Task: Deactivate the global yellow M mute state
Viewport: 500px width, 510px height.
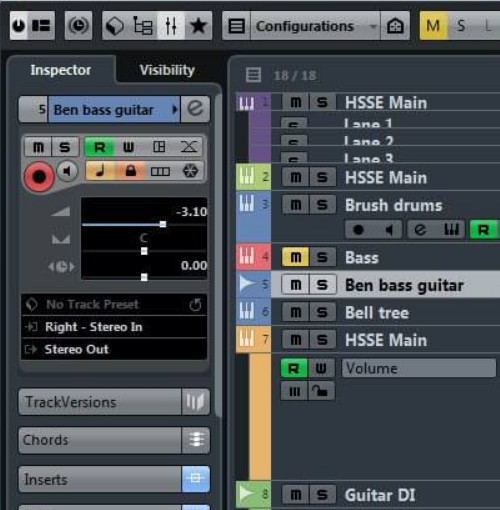Action: click(x=433, y=26)
